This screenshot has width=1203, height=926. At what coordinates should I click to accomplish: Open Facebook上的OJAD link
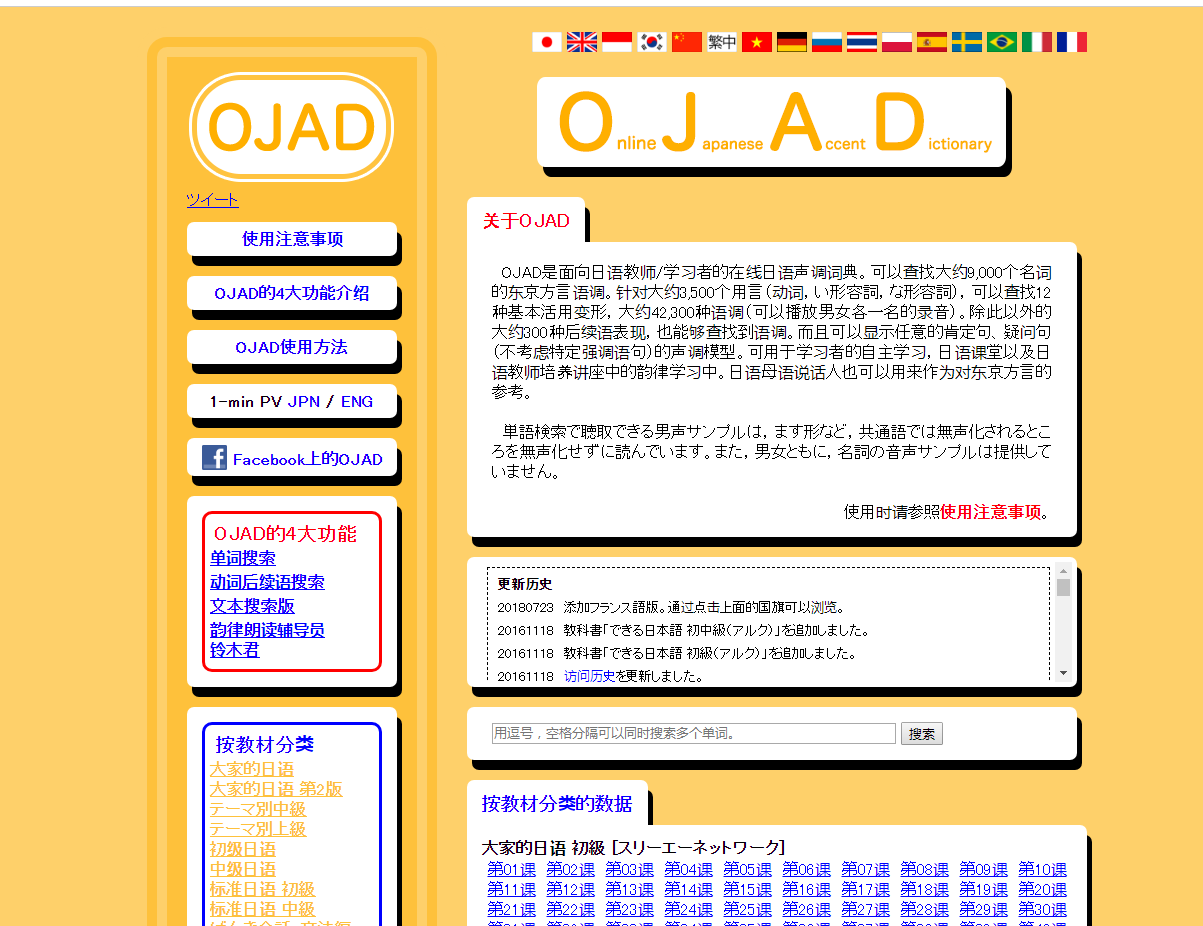click(308, 460)
